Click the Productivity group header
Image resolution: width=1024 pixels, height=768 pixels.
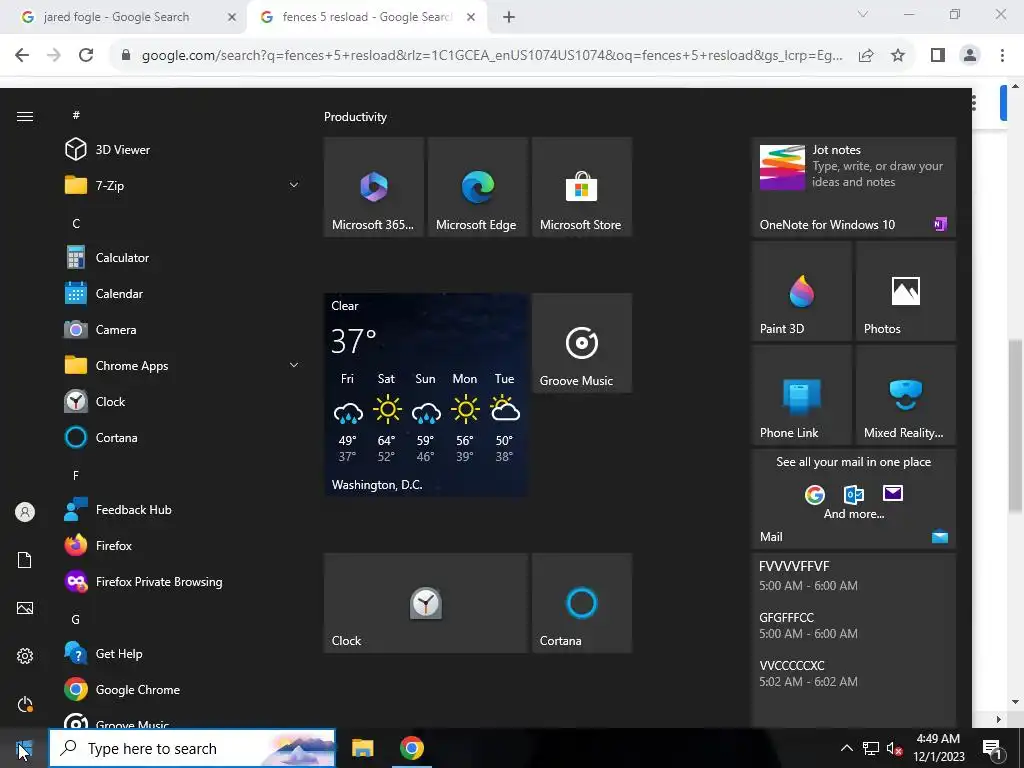[355, 117]
